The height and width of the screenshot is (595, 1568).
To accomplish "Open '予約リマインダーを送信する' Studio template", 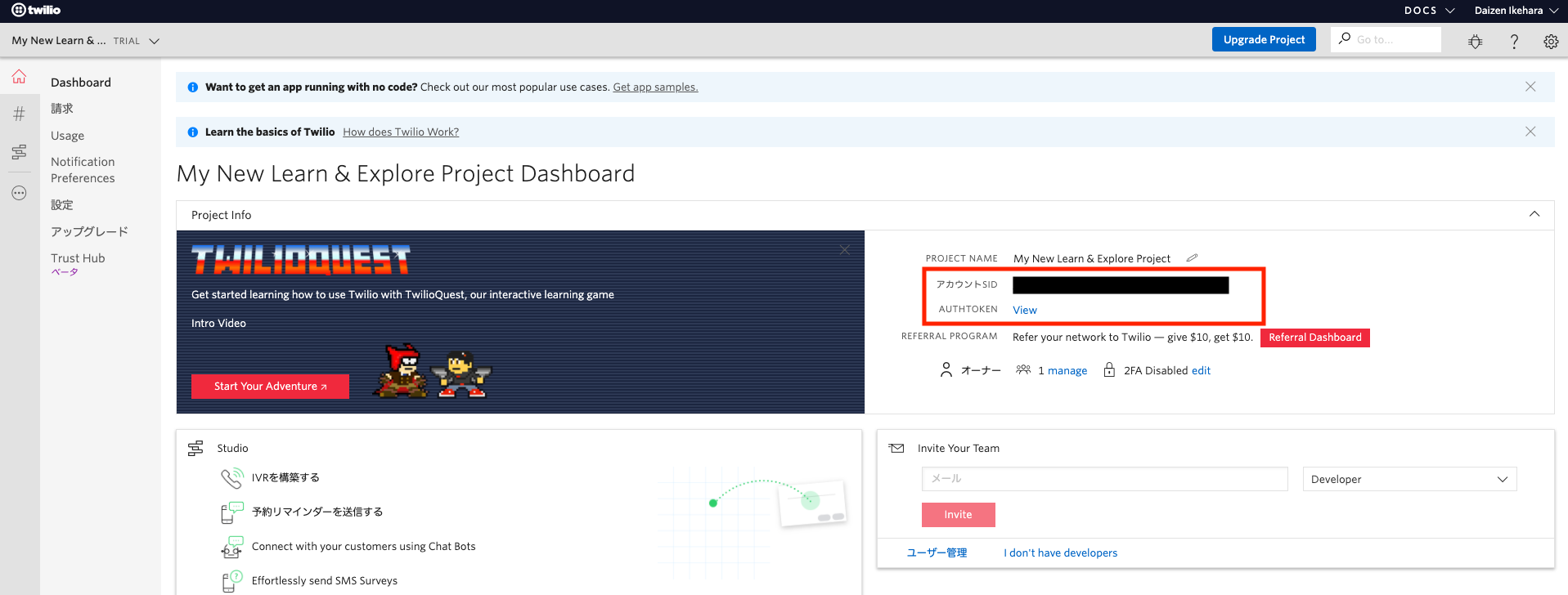I will tap(317, 512).
